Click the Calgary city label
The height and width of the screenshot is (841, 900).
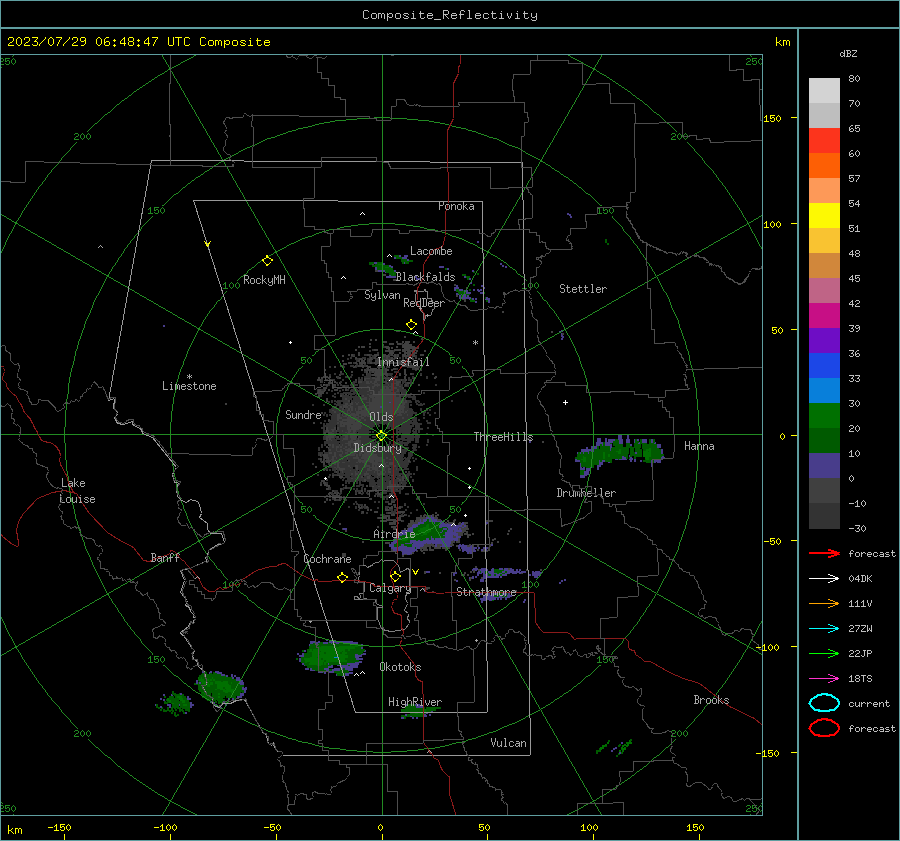[390, 588]
